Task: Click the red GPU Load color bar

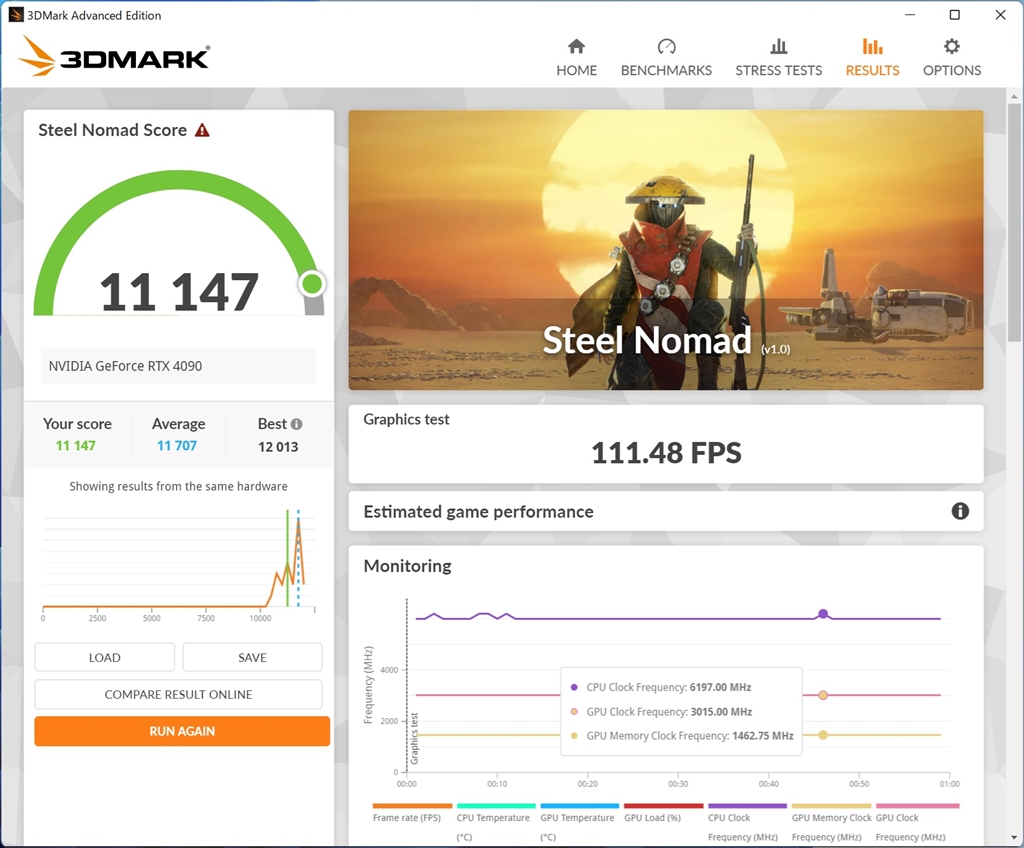Action: click(x=664, y=806)
